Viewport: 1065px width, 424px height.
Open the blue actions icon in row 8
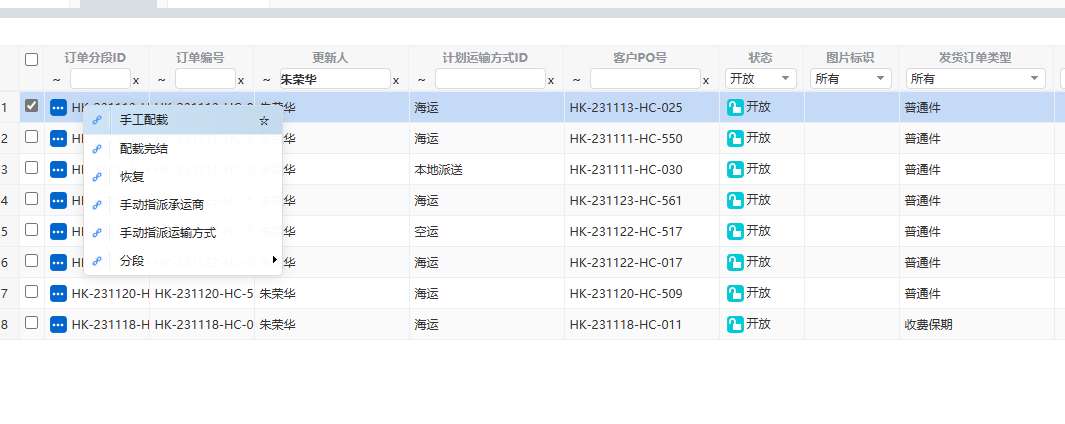click(58, 325)
